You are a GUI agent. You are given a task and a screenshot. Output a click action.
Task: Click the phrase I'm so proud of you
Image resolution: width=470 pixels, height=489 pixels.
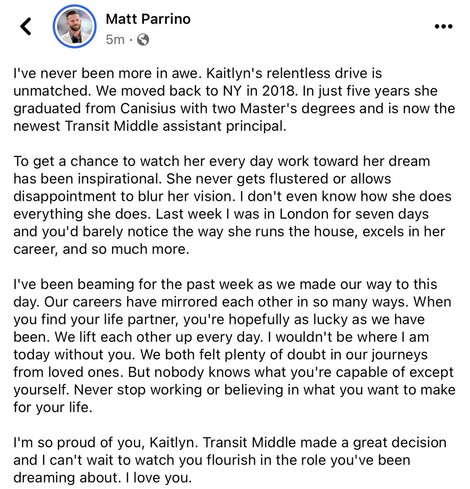click(x=79, y=442)
